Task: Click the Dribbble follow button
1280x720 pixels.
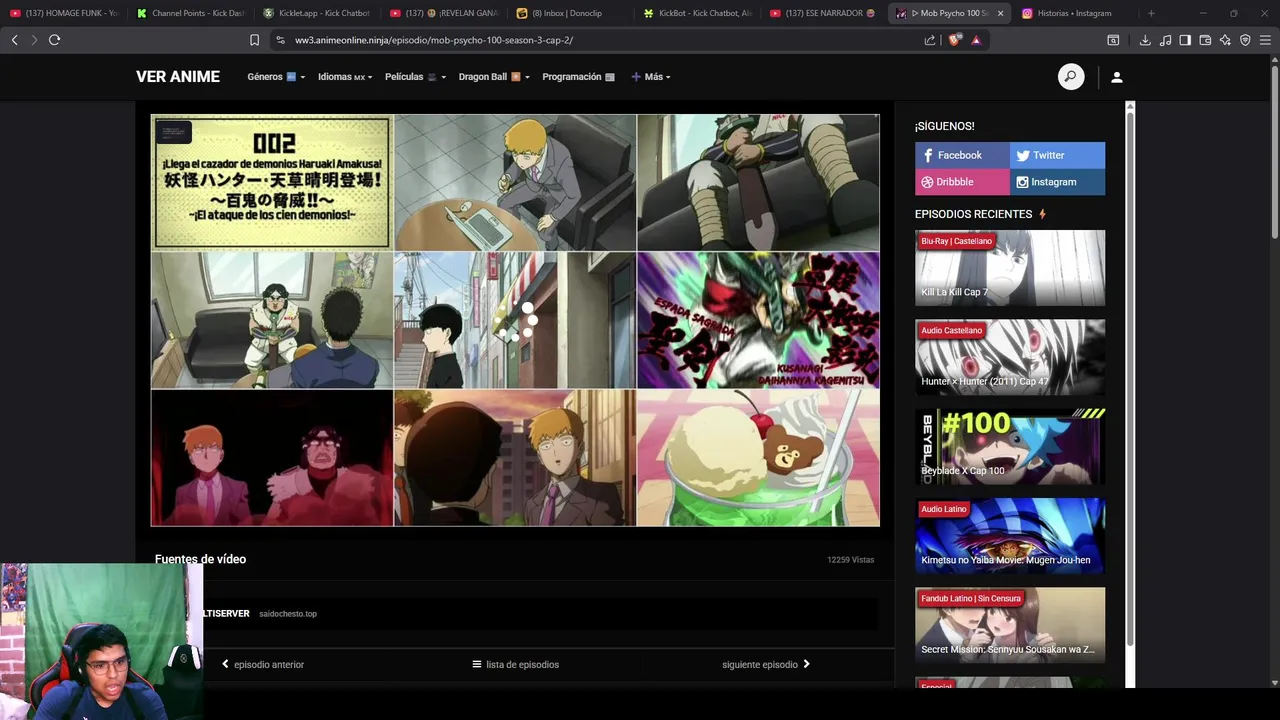Action: [962, 182]
